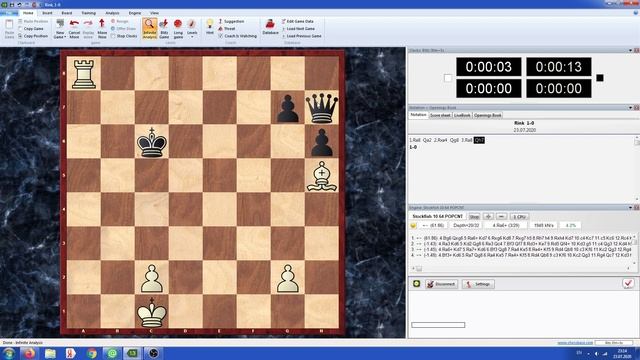Click the Move Now icon

(x=102, y=24)
